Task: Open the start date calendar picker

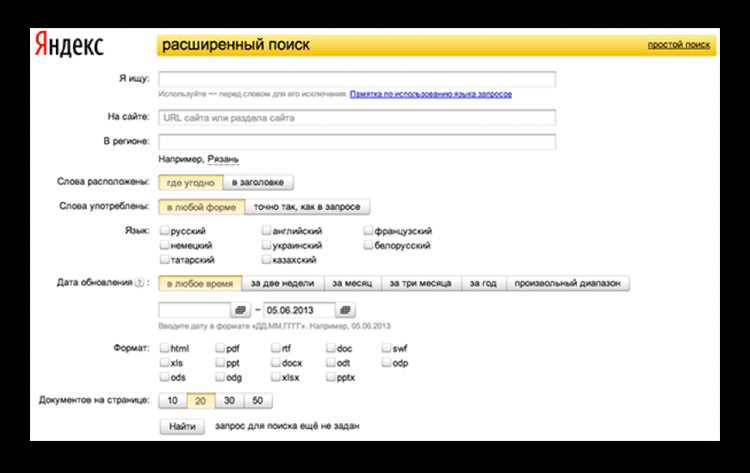Action: tap(241, 310)
